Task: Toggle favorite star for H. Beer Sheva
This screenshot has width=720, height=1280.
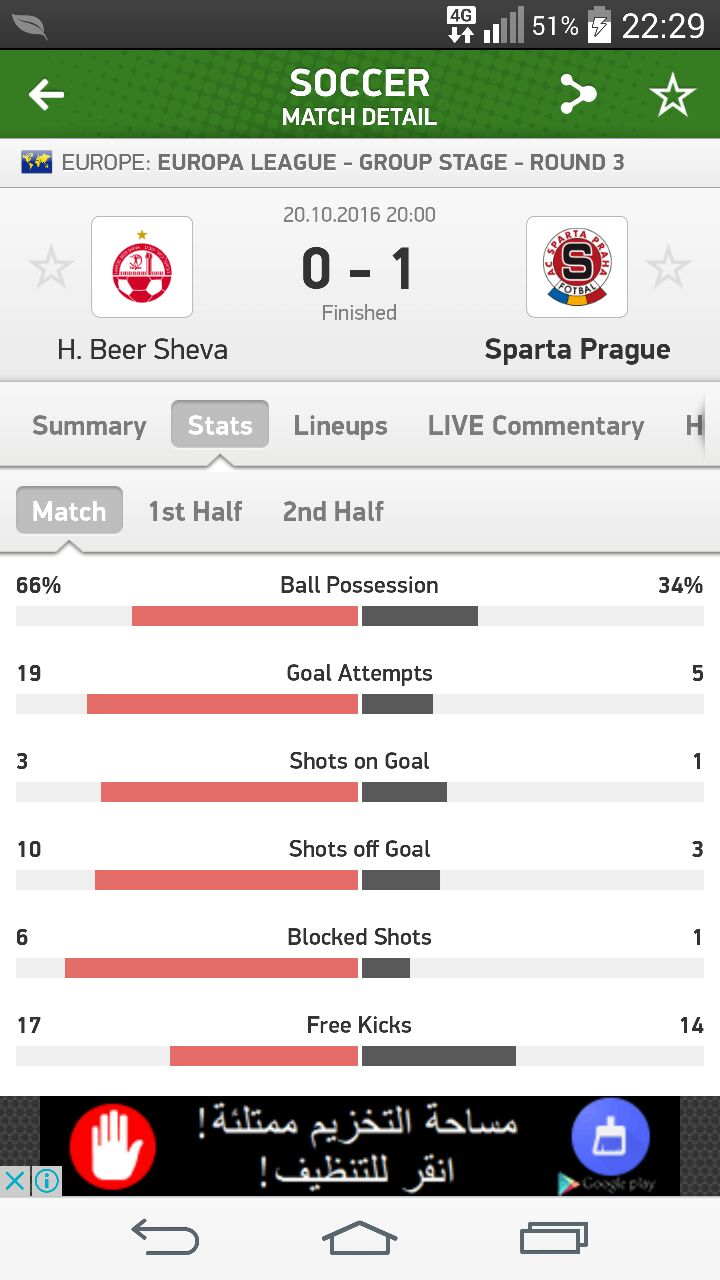Action: (50, 268)
